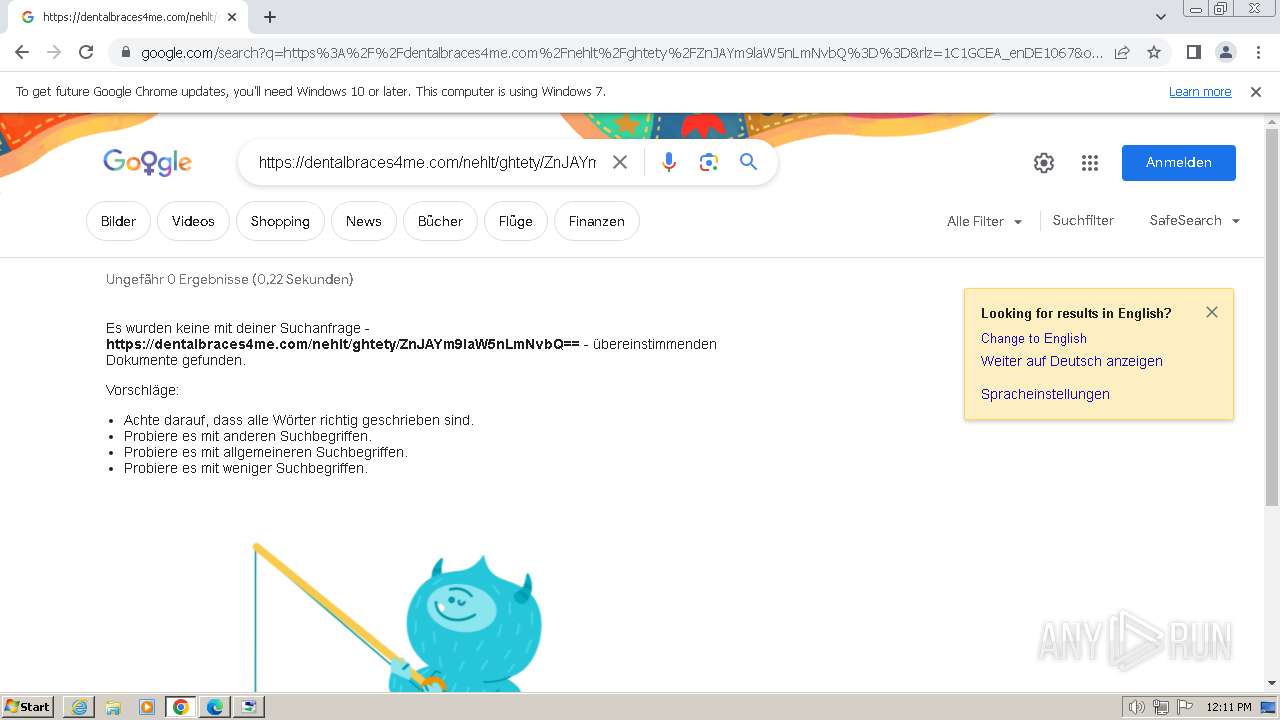The height and width of the screenshot is (720, 1280).
Task: Search by image with Lens icon
Action: 709,162
